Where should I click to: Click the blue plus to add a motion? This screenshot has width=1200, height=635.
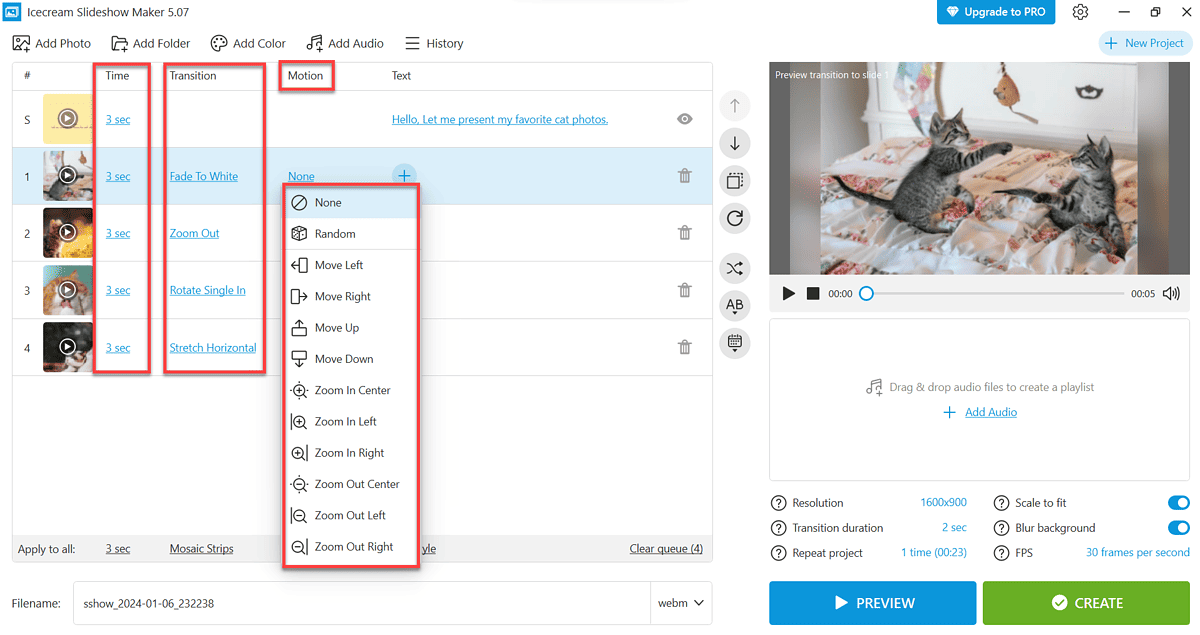tap(404, 175)
